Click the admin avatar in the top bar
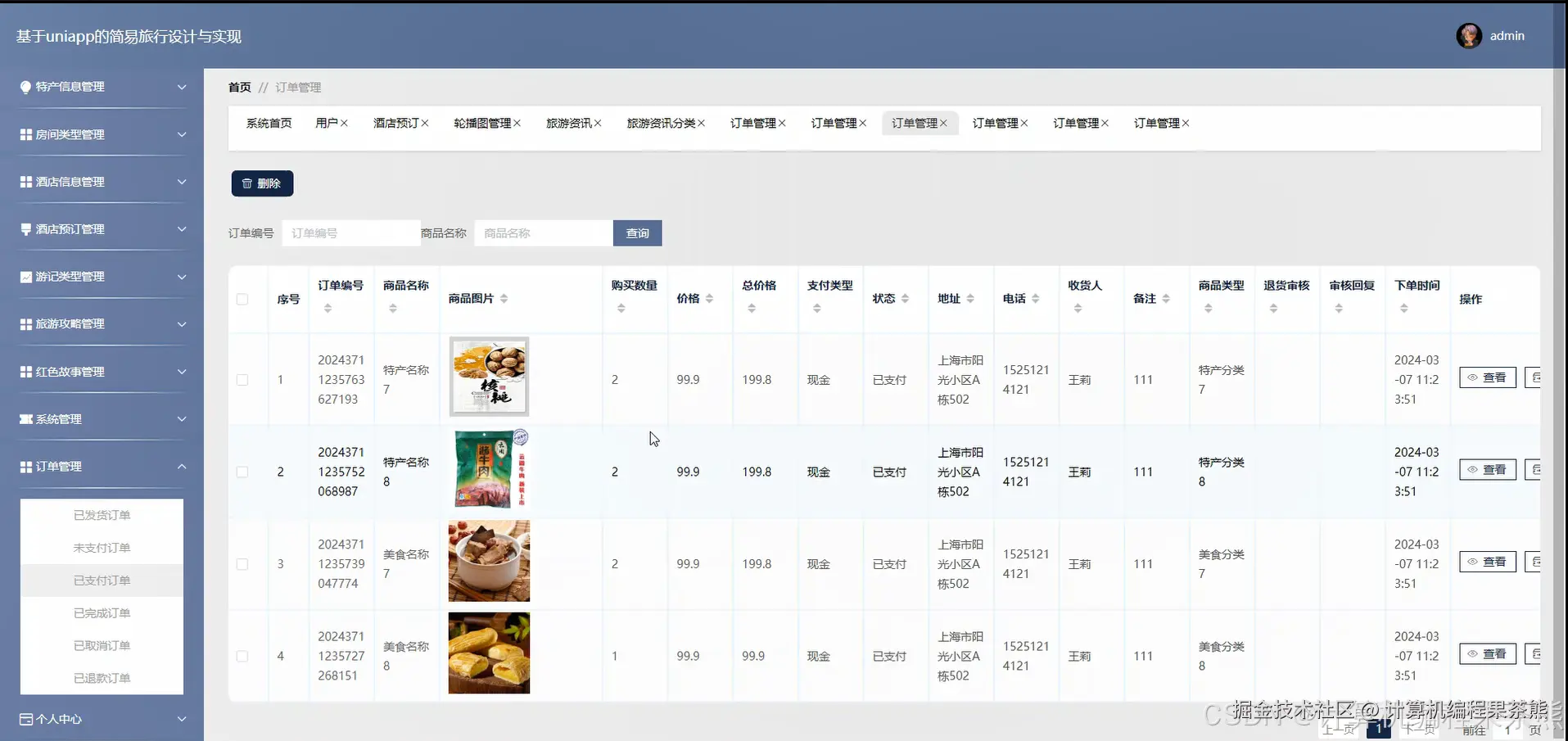The height and width of the screenshot is (741, 1568). click(1468, 35)
